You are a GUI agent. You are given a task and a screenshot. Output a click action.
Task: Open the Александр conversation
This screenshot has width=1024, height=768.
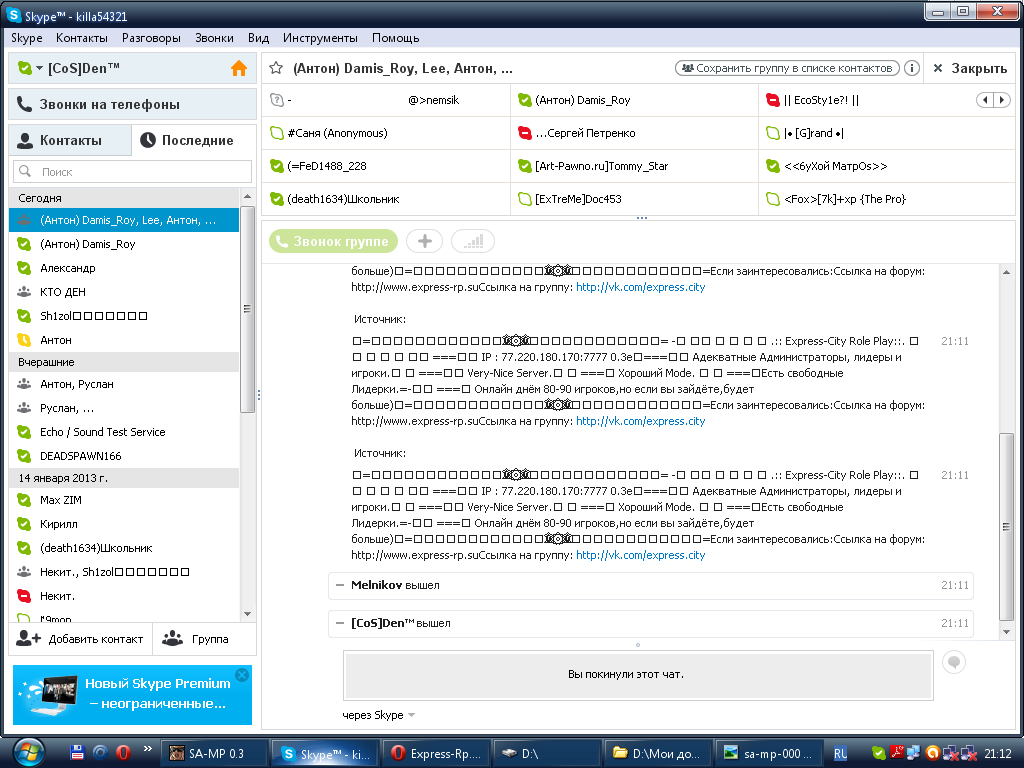tap(124, 268)
